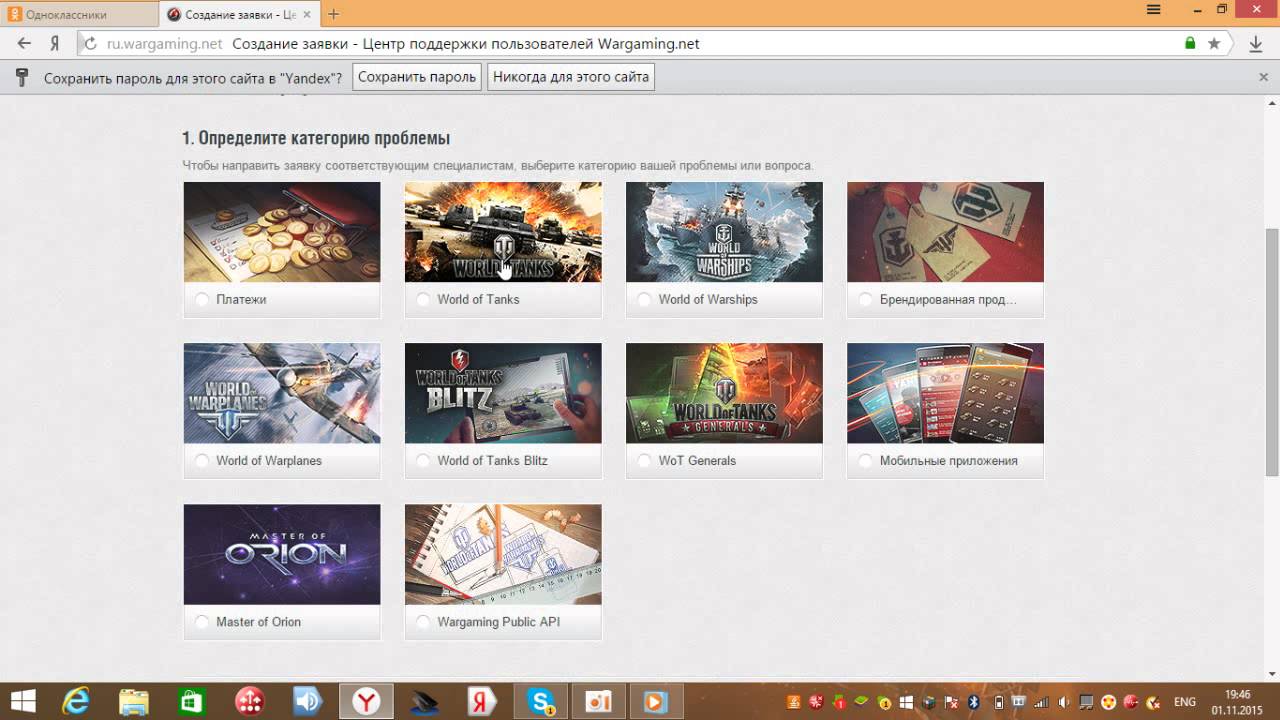This screenshot has width=1280, height=720.
Task: Switch the ENG input language indicator
Action: point(1184,702)
